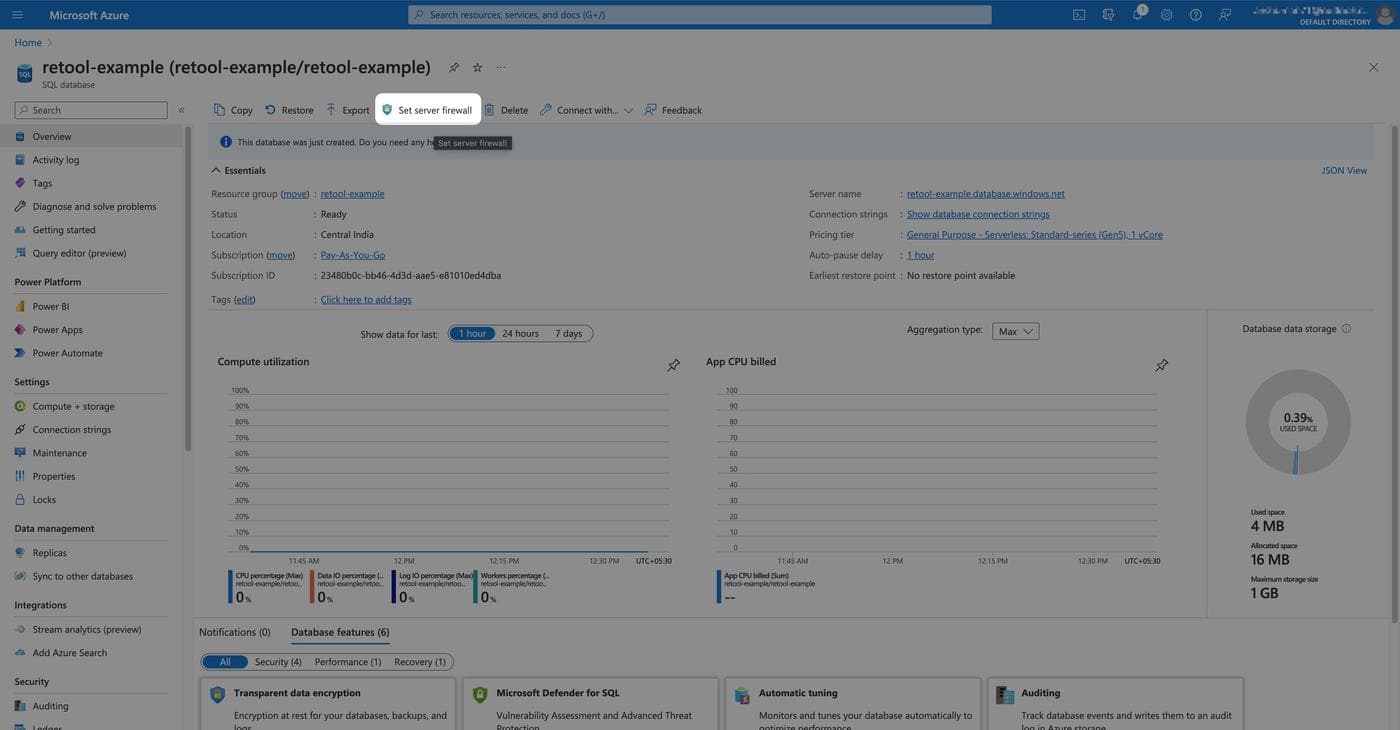Click the Set server firewall shield icon

[x=387, y=110]
